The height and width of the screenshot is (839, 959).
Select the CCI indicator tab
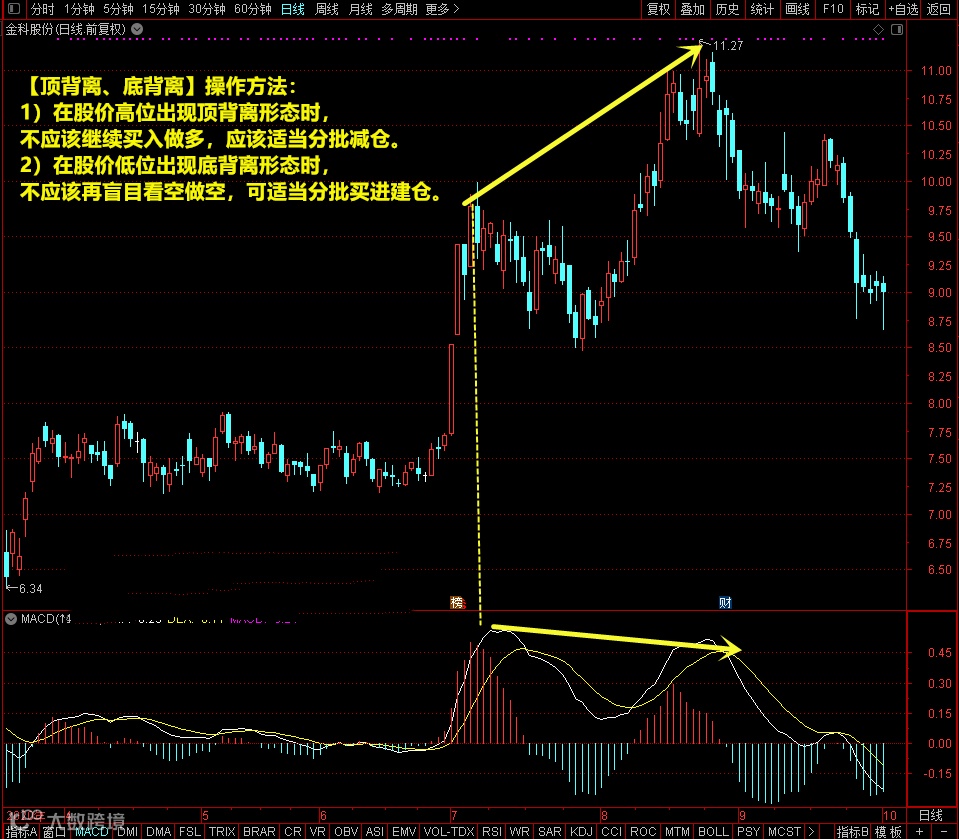pos(612,832)
